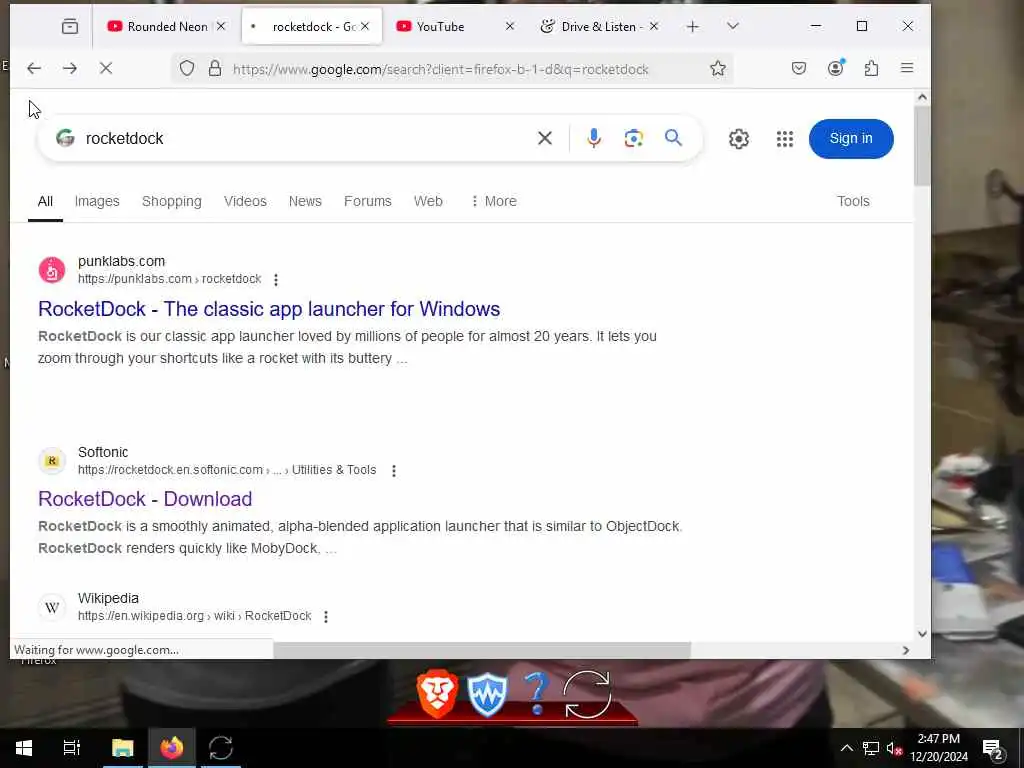Click the horizontal page scrollbar
This screenshot has width=1024, height=768.
pos(482,650)
